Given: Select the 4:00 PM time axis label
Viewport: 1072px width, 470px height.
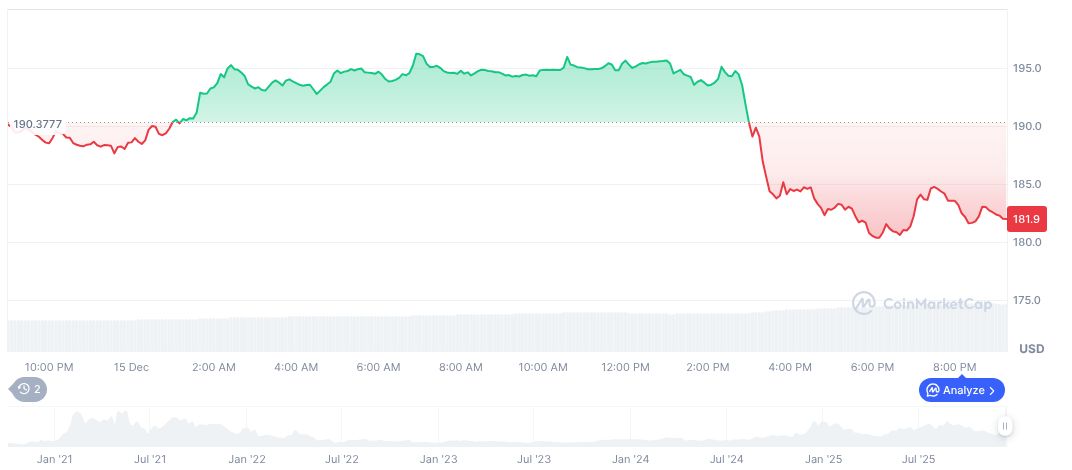Looking at the screenshot, I should click(790, 367).
